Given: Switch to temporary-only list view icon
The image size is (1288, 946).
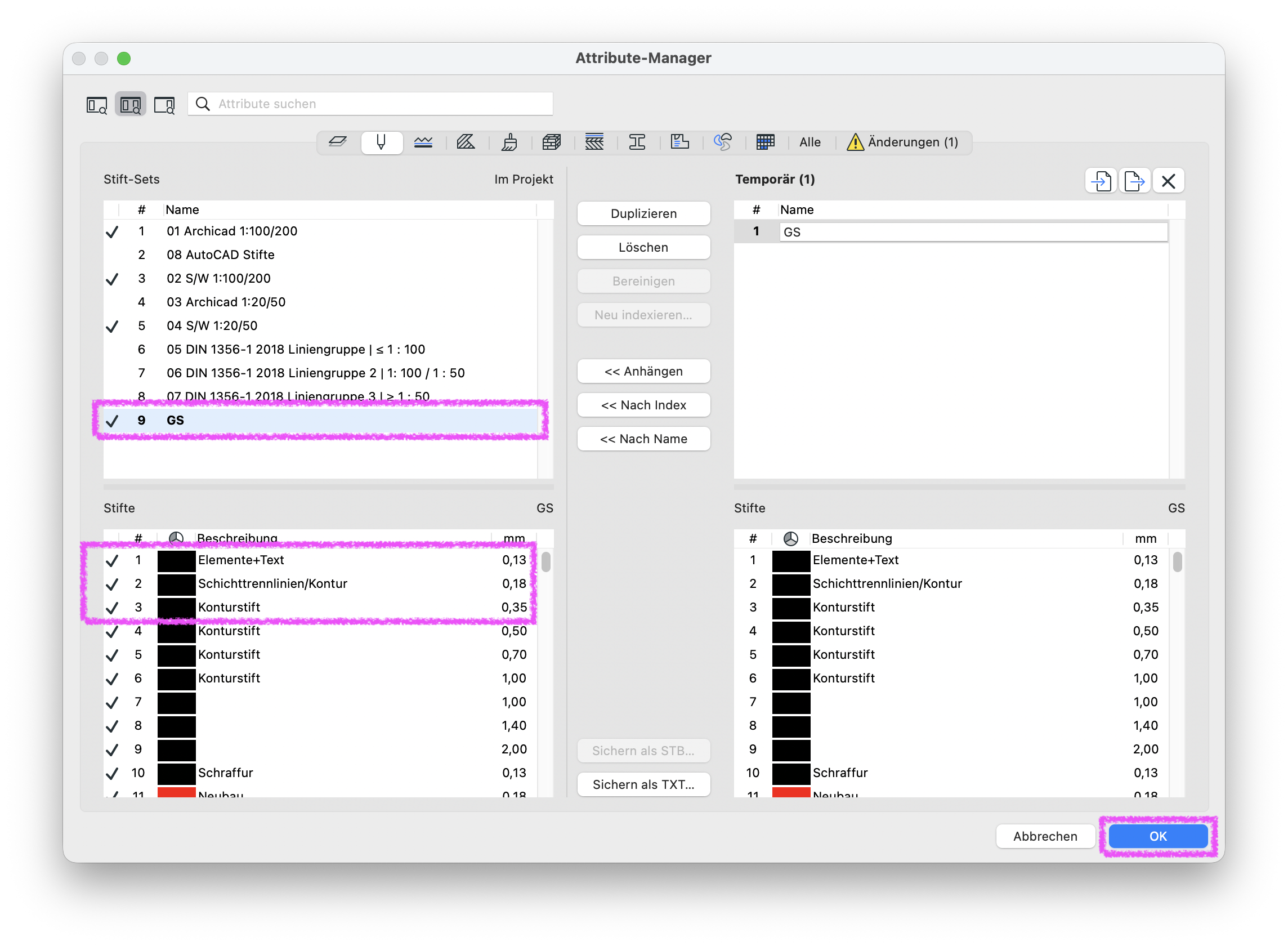Looking at the screenshot, I should pos(164,105).
